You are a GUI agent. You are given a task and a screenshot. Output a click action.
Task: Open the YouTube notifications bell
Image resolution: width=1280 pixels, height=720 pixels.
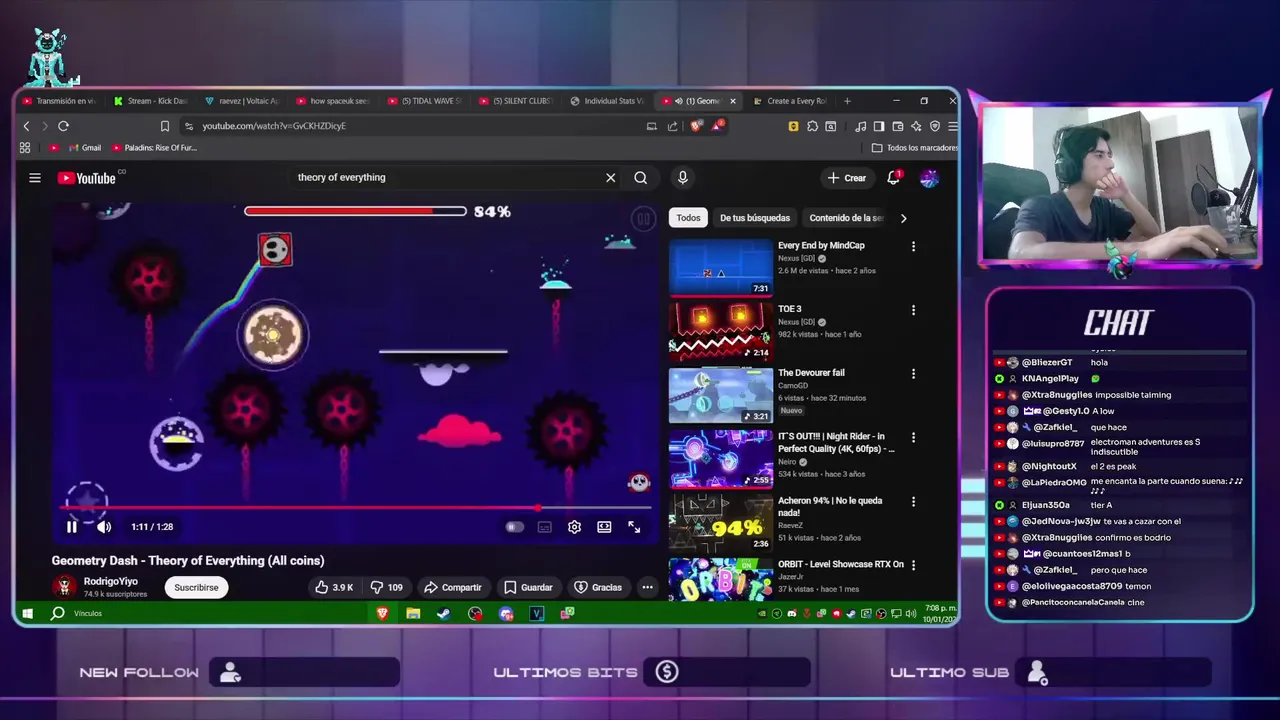click(894, 178)
